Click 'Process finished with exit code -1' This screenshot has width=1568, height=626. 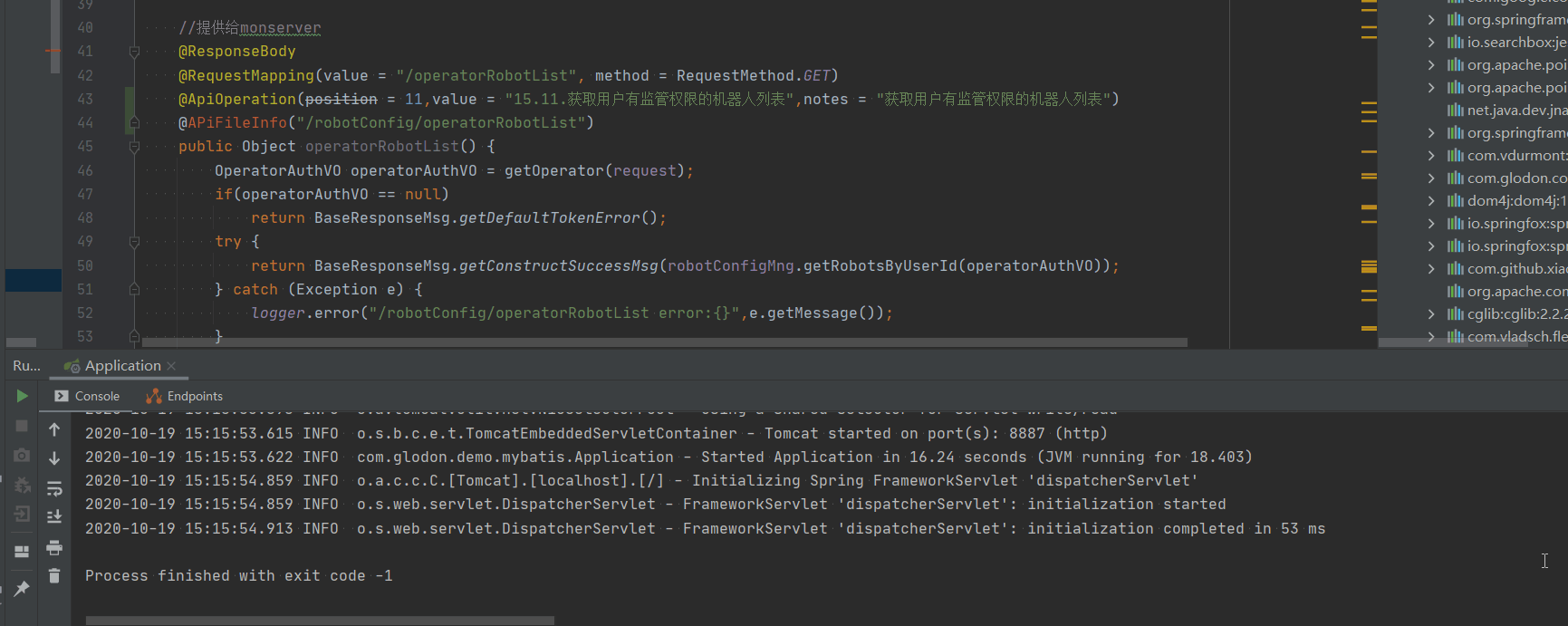[x=239, y=576]
